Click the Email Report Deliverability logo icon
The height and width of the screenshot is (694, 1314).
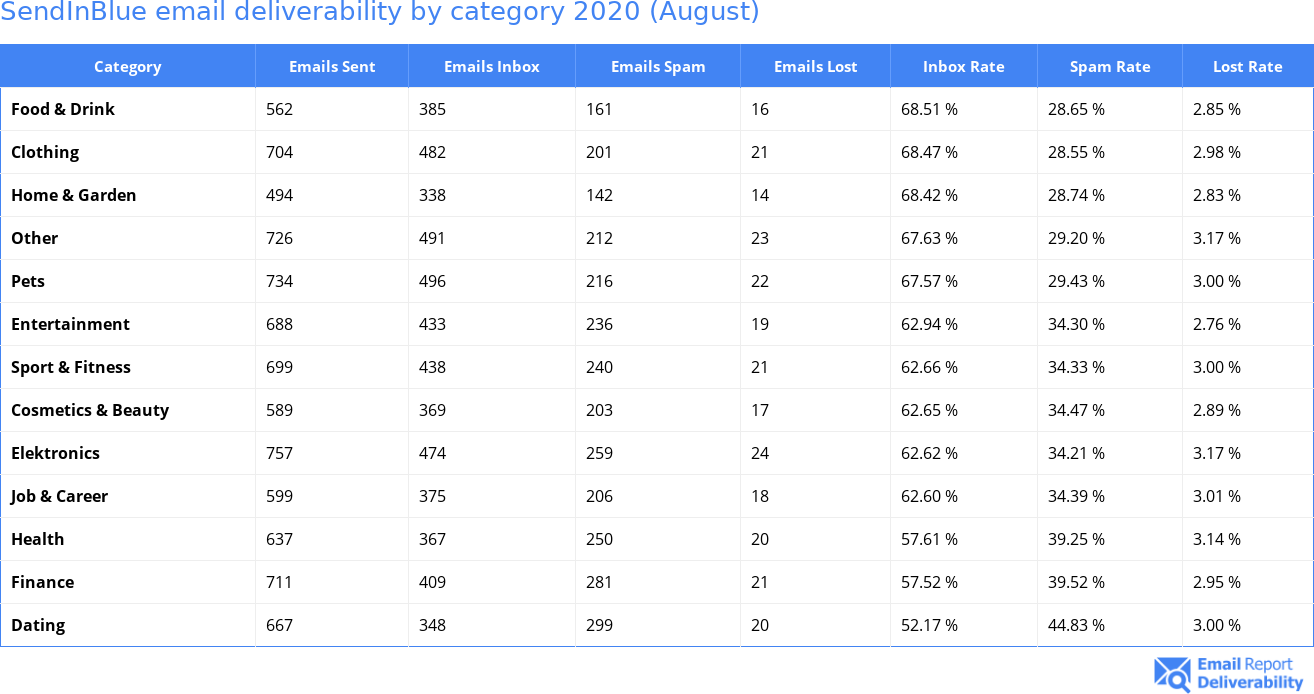(1172, 674)
